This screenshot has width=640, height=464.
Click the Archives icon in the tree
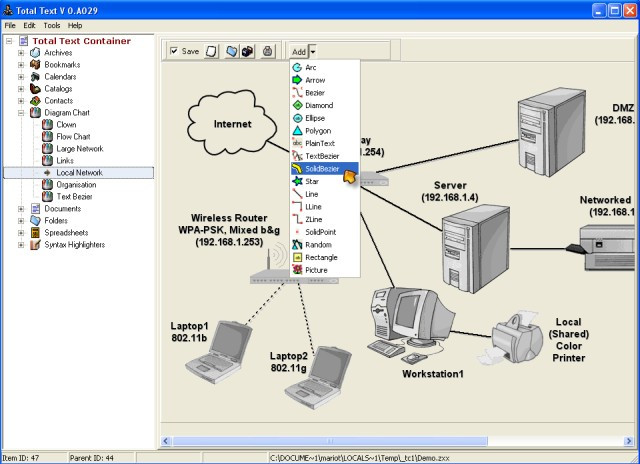(x=35, y=53)
